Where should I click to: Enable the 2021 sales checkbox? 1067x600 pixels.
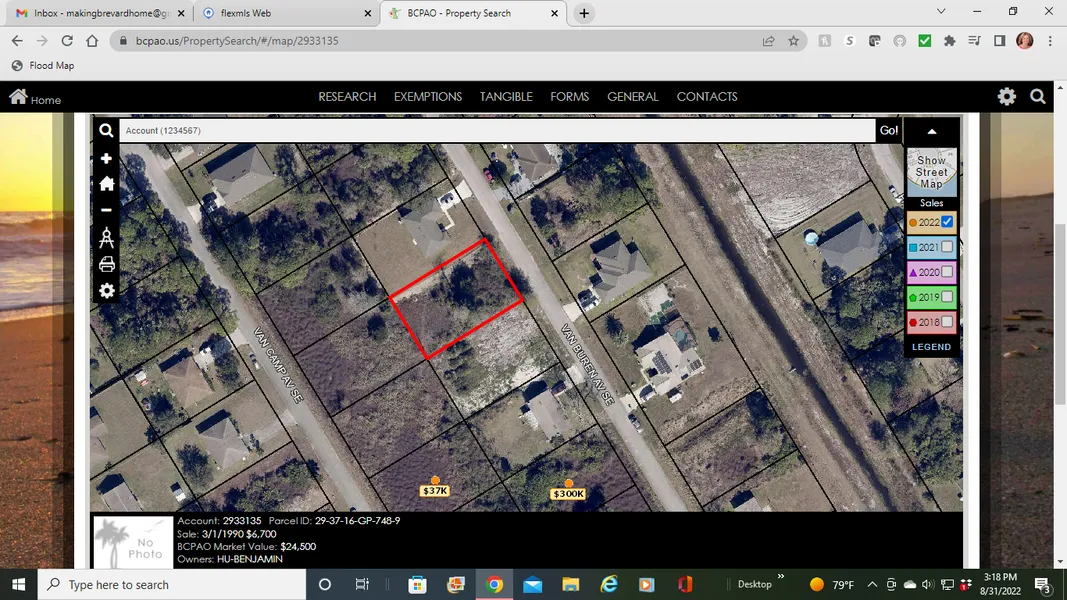[x=947, y=247]
